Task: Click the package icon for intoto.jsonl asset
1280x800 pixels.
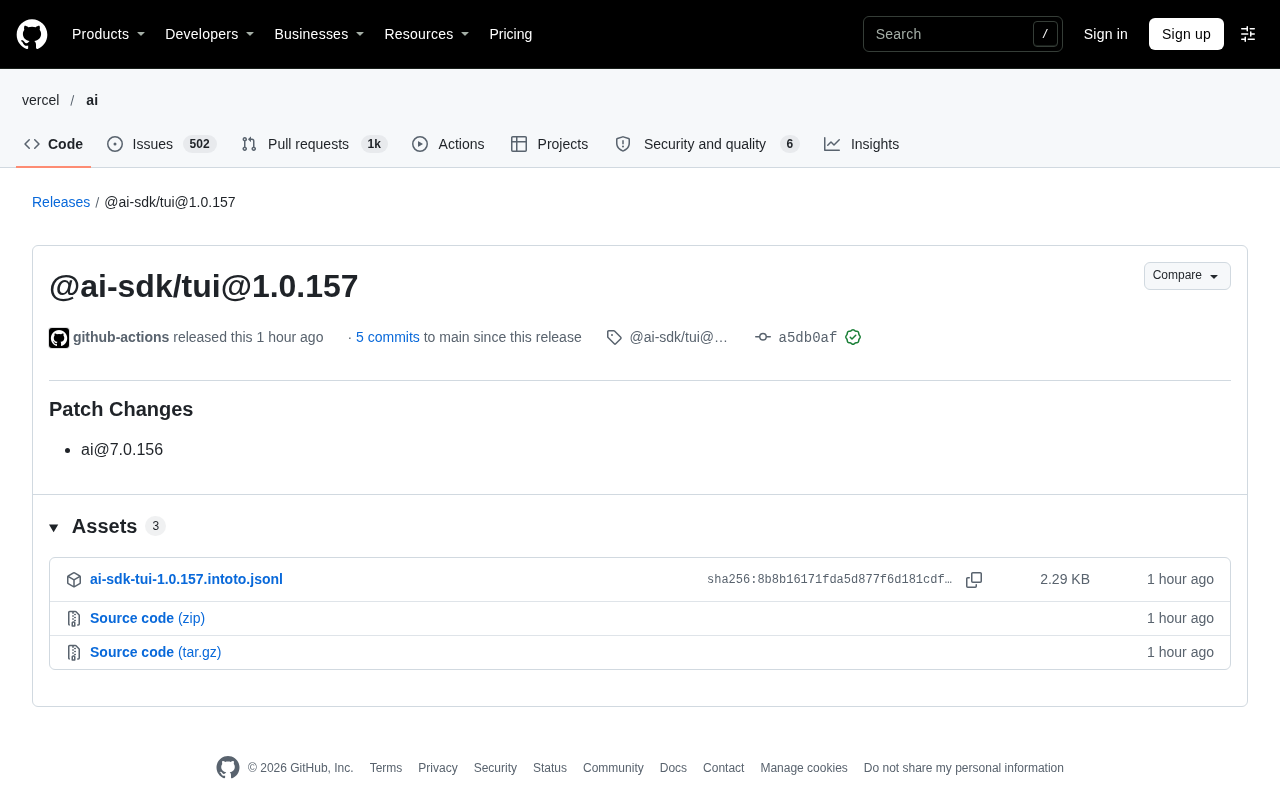Action: click(74, 580)
